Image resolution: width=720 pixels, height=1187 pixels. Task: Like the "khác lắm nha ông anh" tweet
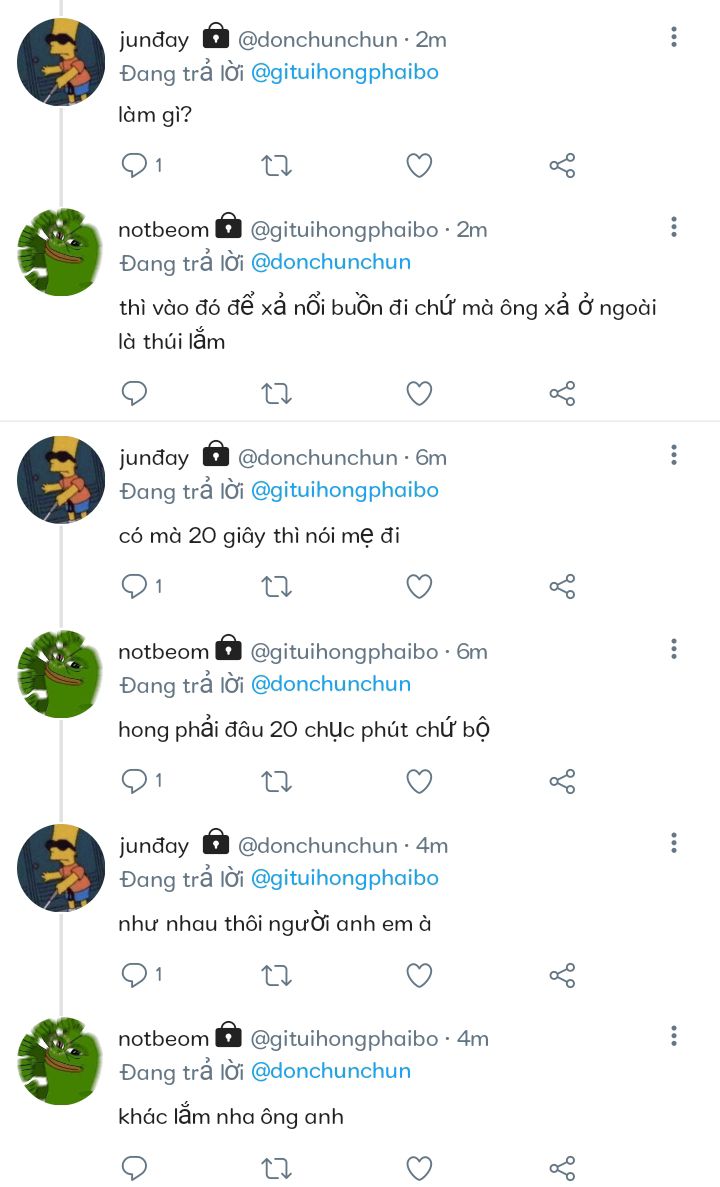(x=419, y=1167)
